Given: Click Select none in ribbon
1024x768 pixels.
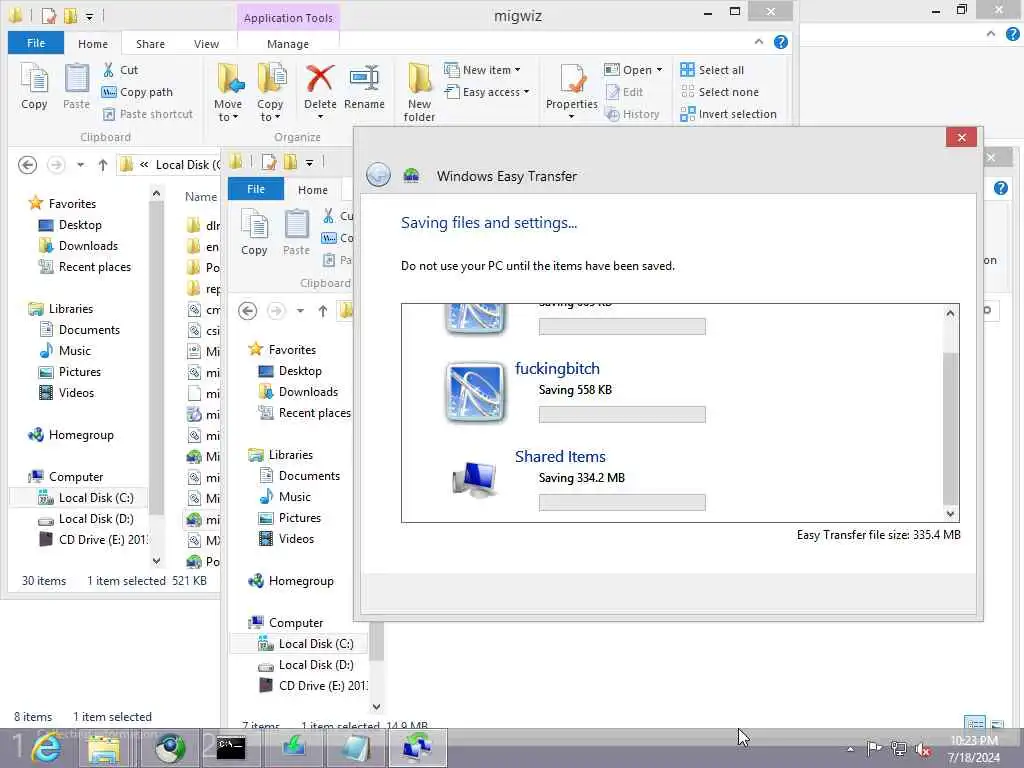Looking at the screenshot, I should (720, 92).
